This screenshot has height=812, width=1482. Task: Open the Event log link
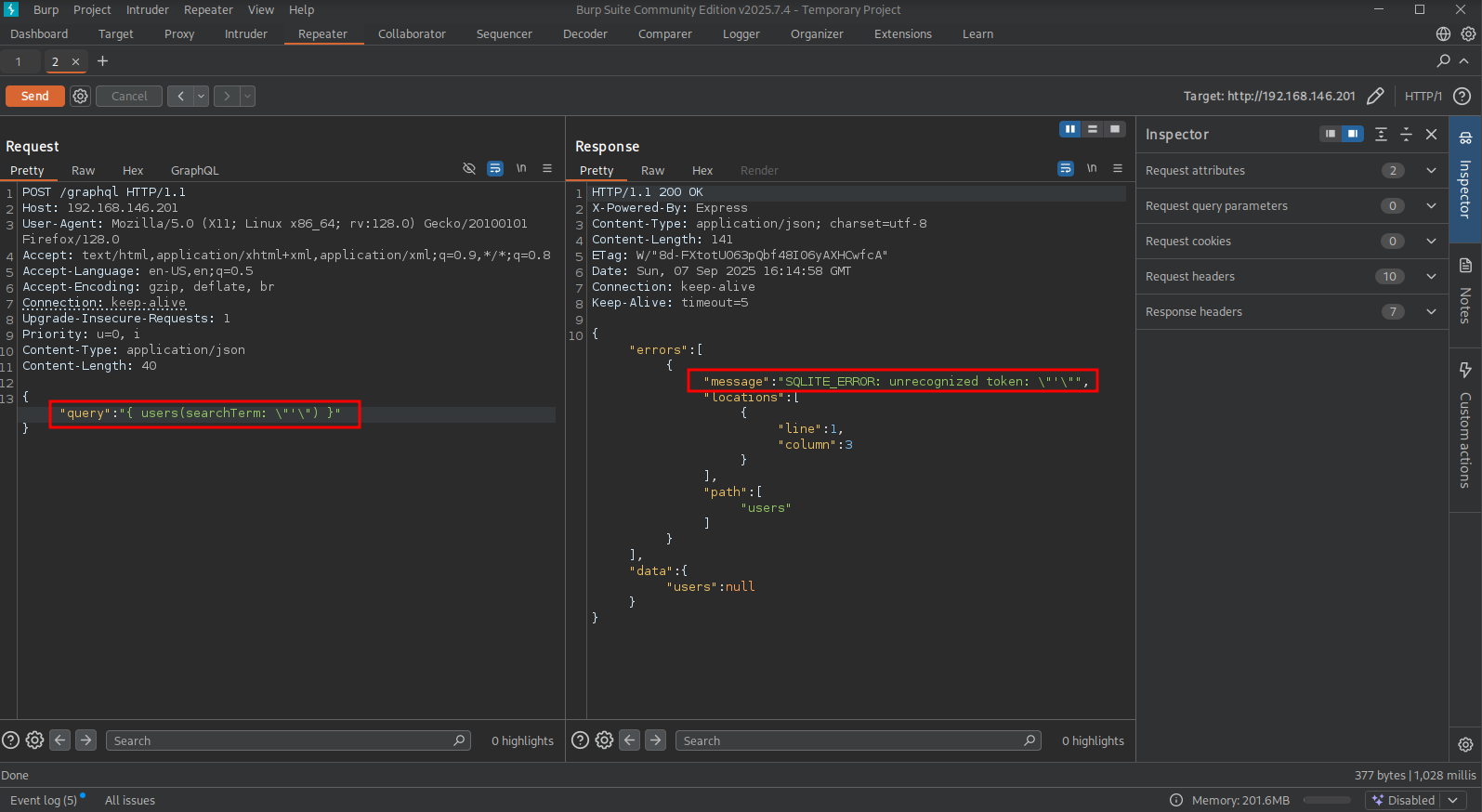(x=44, y=801)
